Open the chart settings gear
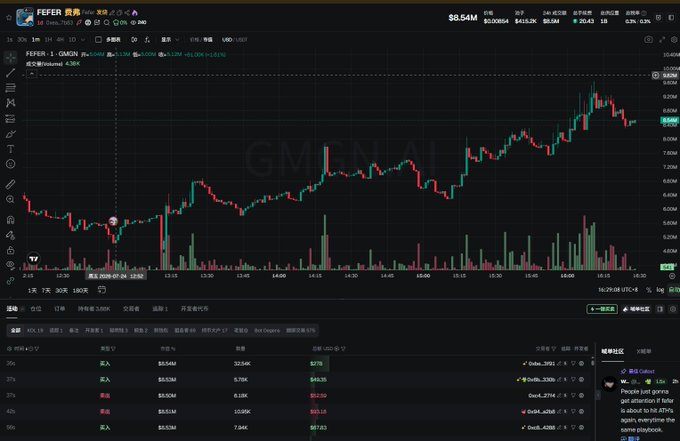Viewport: 680px width, 441px height. [674, 39]
